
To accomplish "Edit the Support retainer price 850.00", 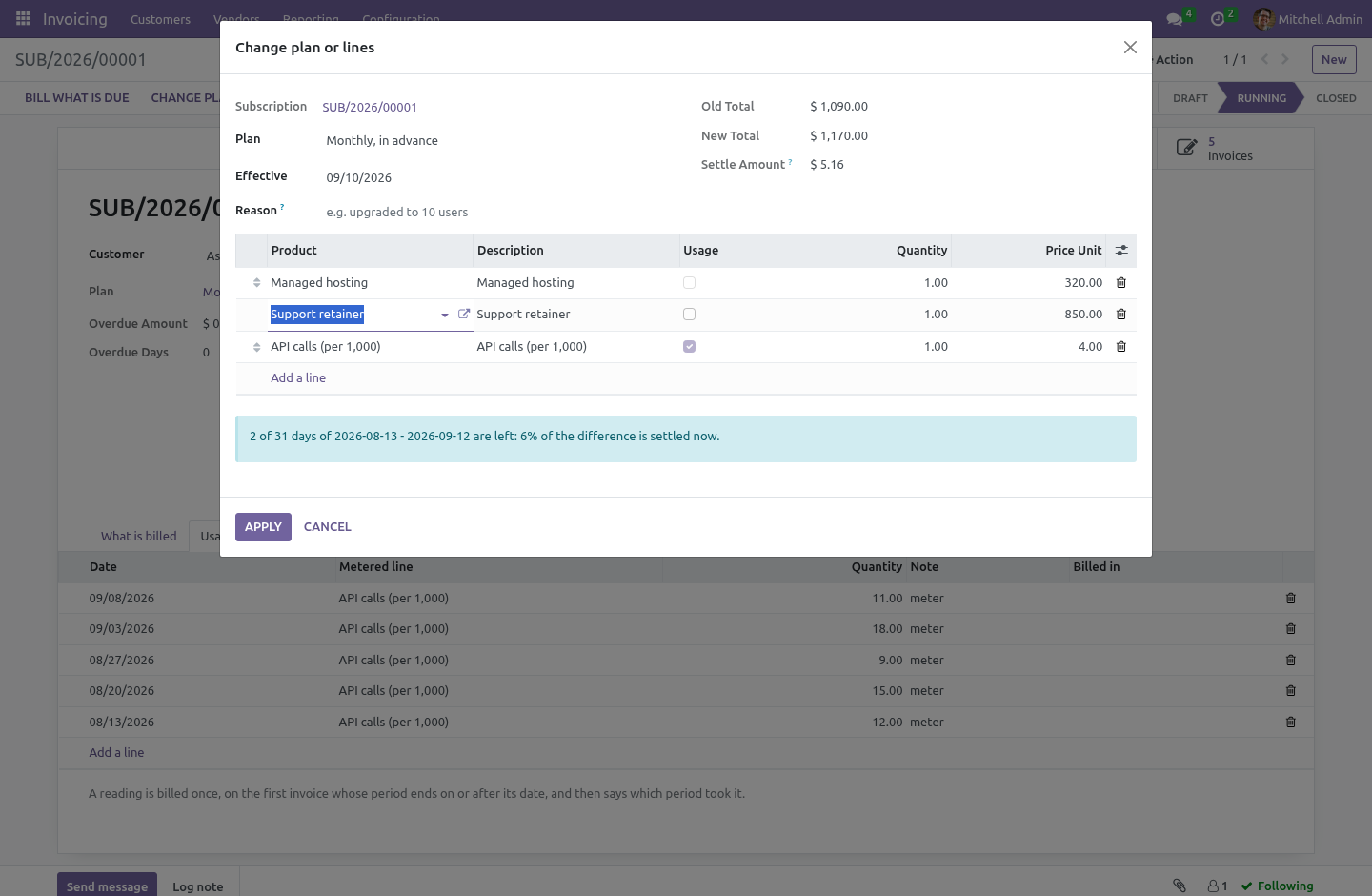I will pyautogui.click(x=1029, y=315).
